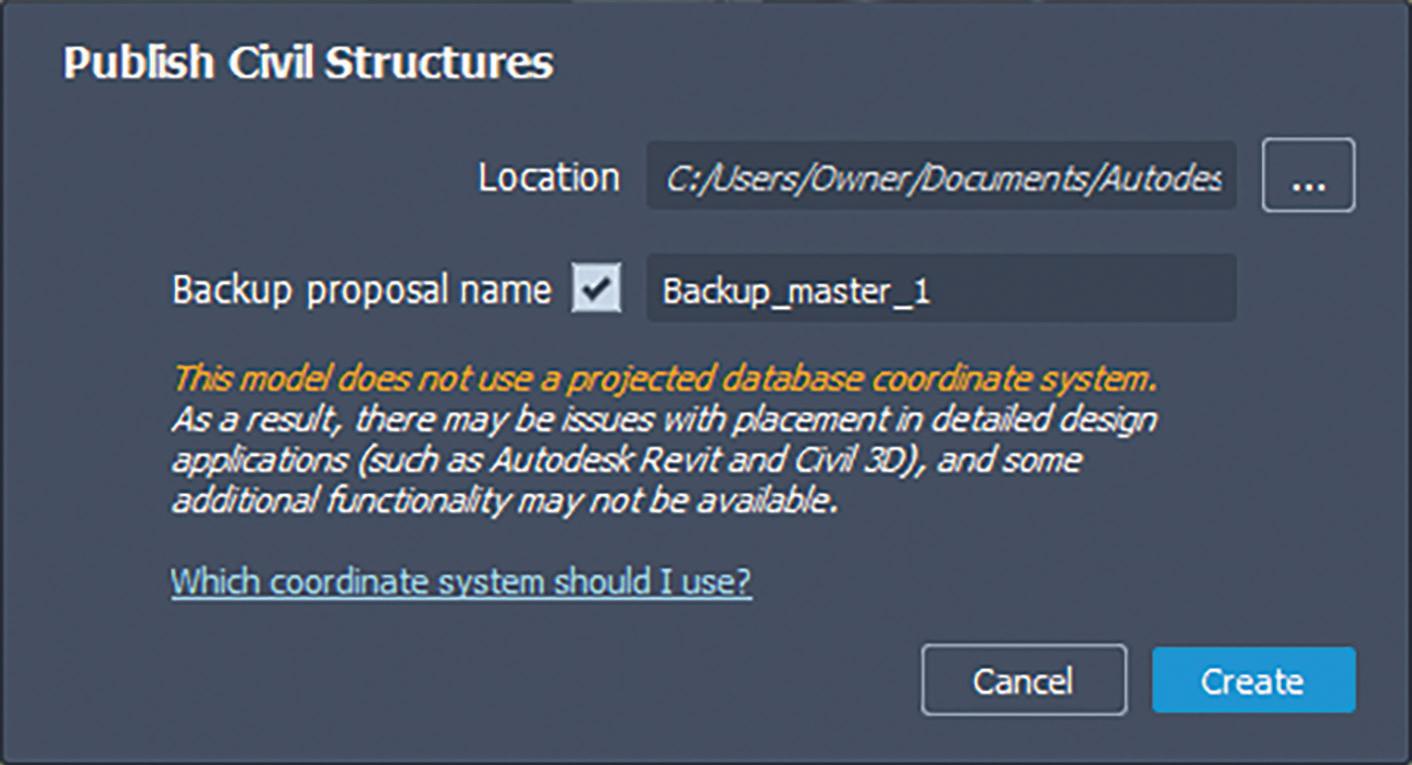Image resolution: width=1412 pixels, height=765 pixels.
Task: Dismiss the dialog using the Cancel button
Action: click(x=1024, y=680)
